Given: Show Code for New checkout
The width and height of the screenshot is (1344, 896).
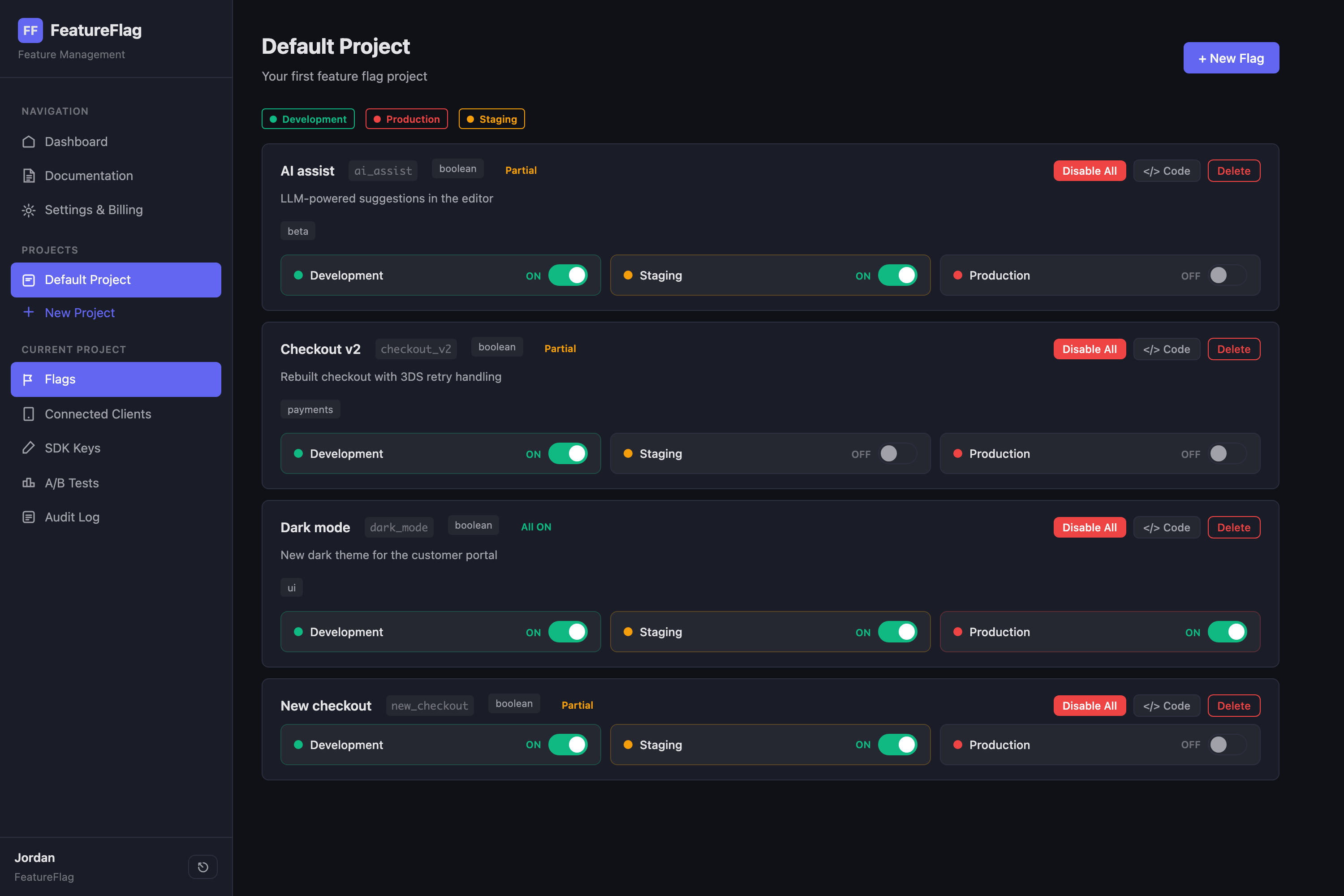Looking at the screenshot, I should click(1166, 706).
